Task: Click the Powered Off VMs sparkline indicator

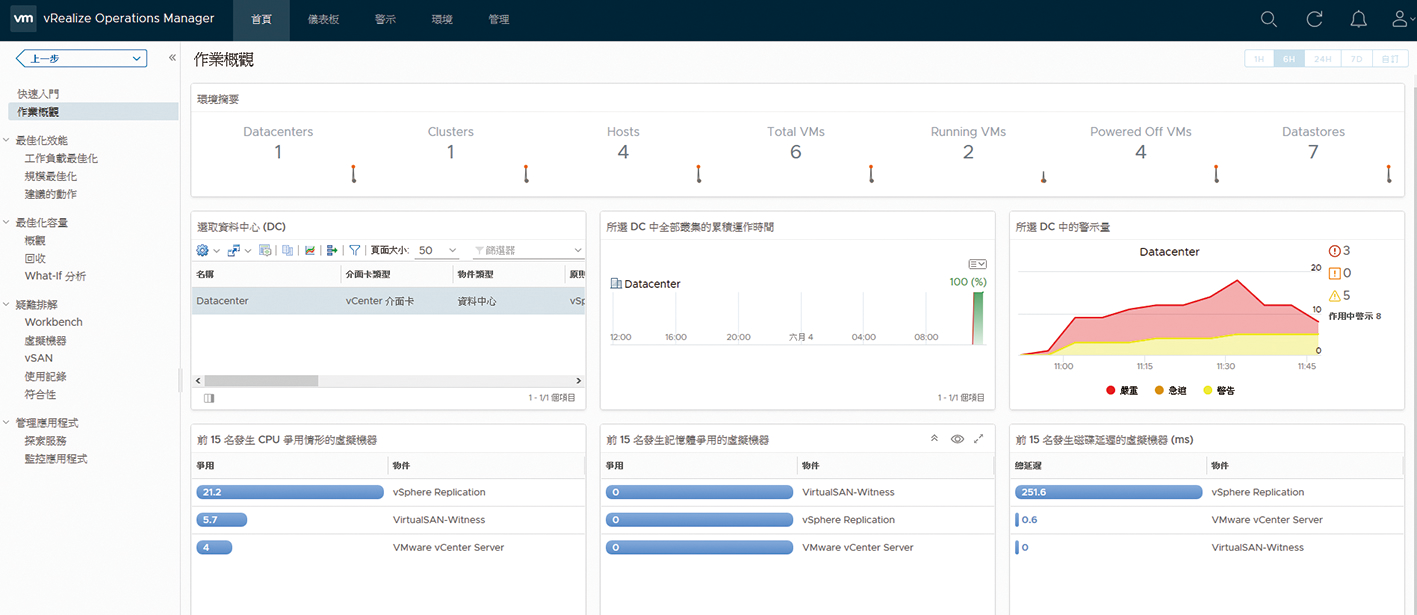Action: (x=1216, y=174)
